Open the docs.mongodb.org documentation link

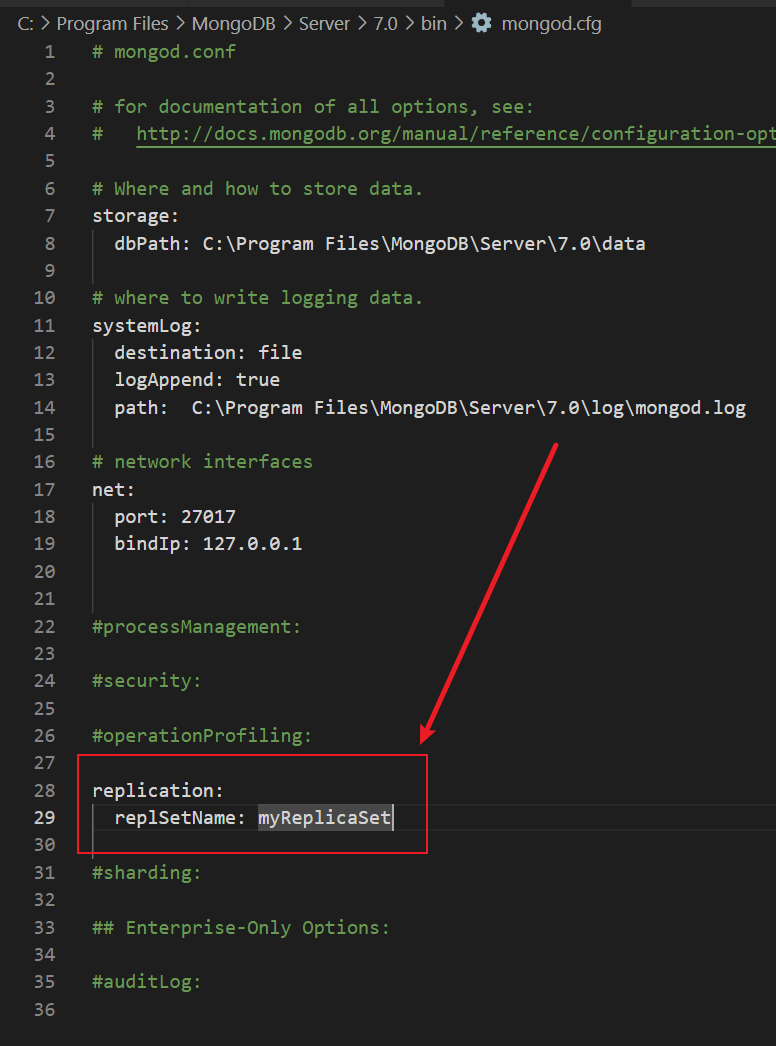(x=456, y=134)
